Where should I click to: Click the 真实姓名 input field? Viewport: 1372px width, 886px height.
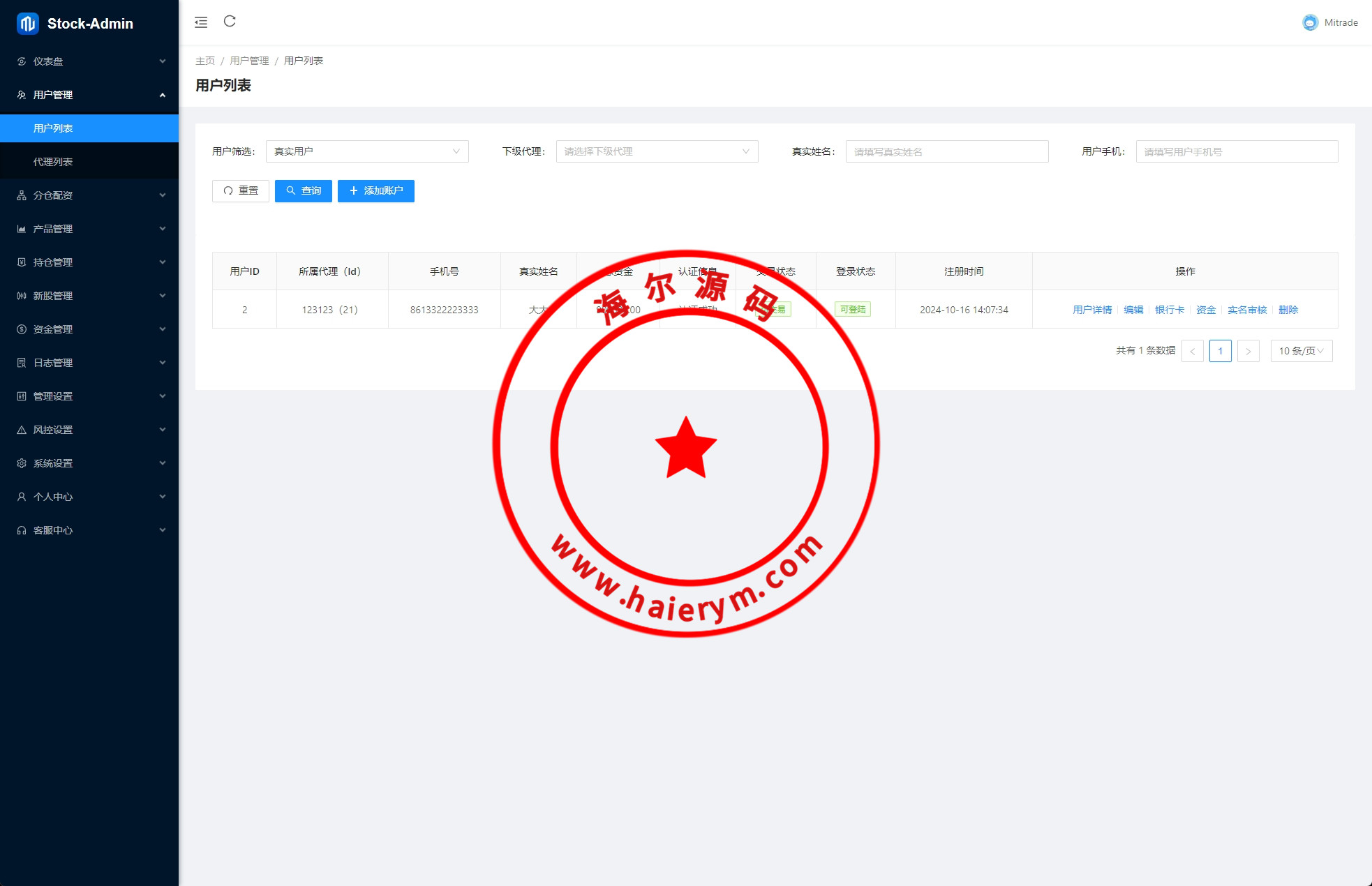pos(946,151)
